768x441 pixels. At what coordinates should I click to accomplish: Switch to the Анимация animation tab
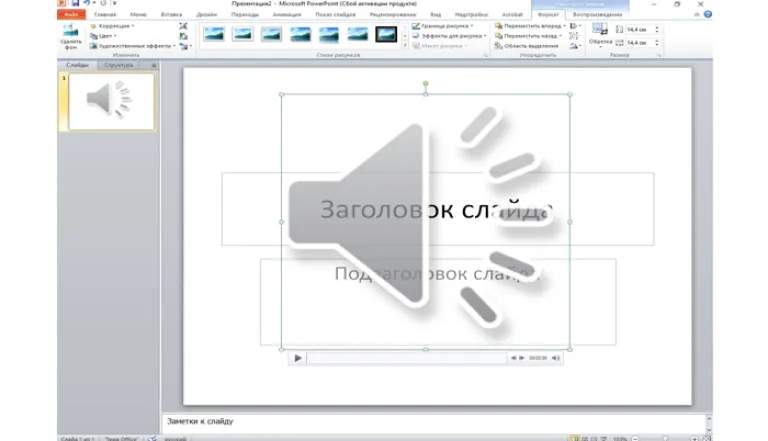(287, 15)
